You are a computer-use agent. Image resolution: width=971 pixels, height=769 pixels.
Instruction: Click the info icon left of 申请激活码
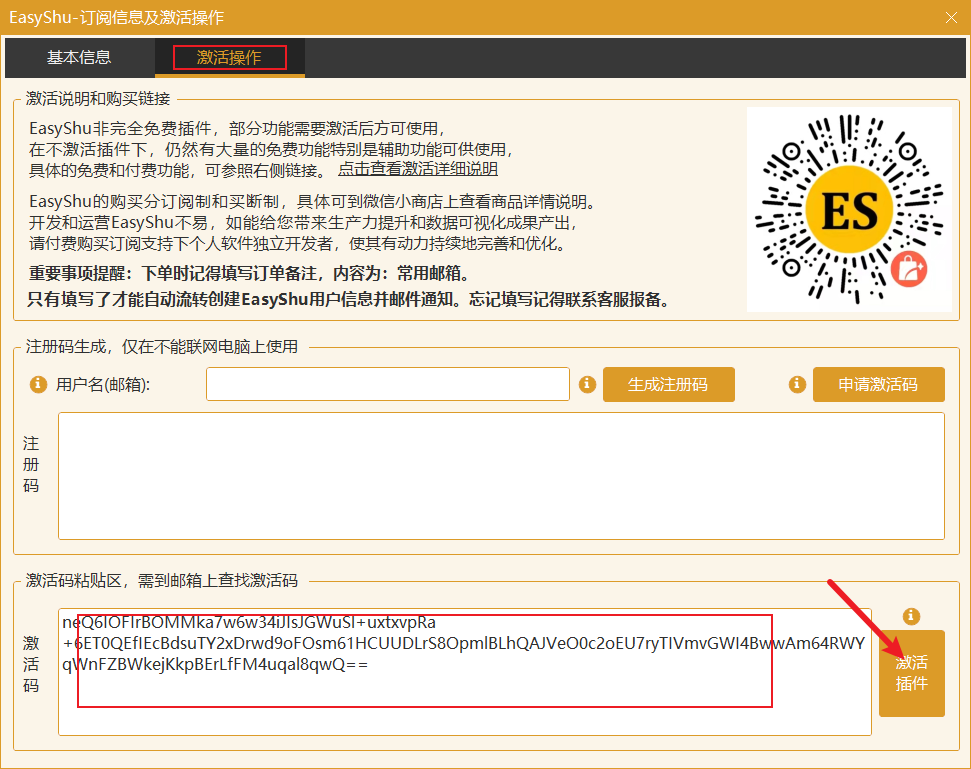tap(797, 384)
